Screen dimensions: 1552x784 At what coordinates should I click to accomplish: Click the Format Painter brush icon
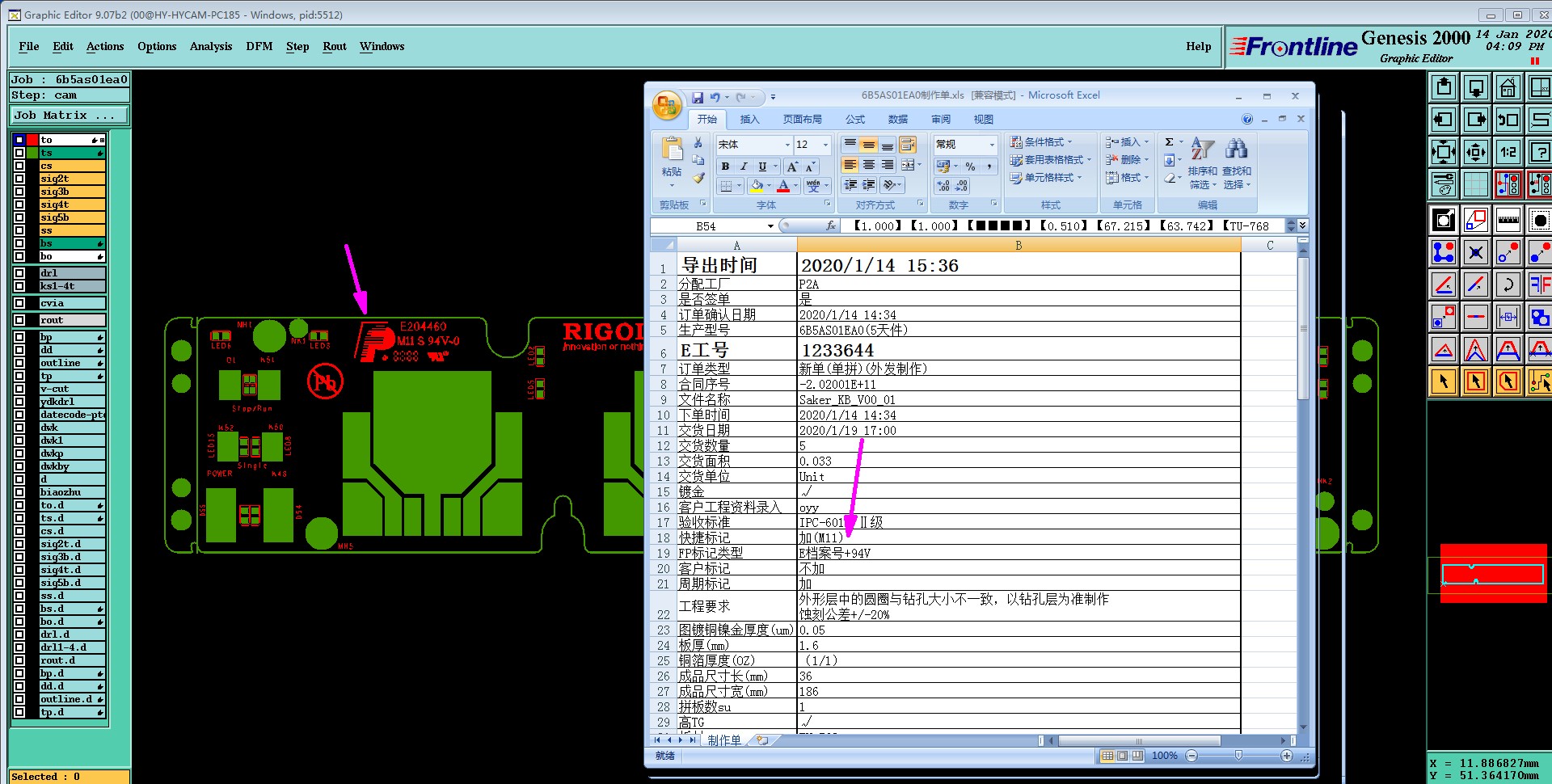[x=698, y=178]
